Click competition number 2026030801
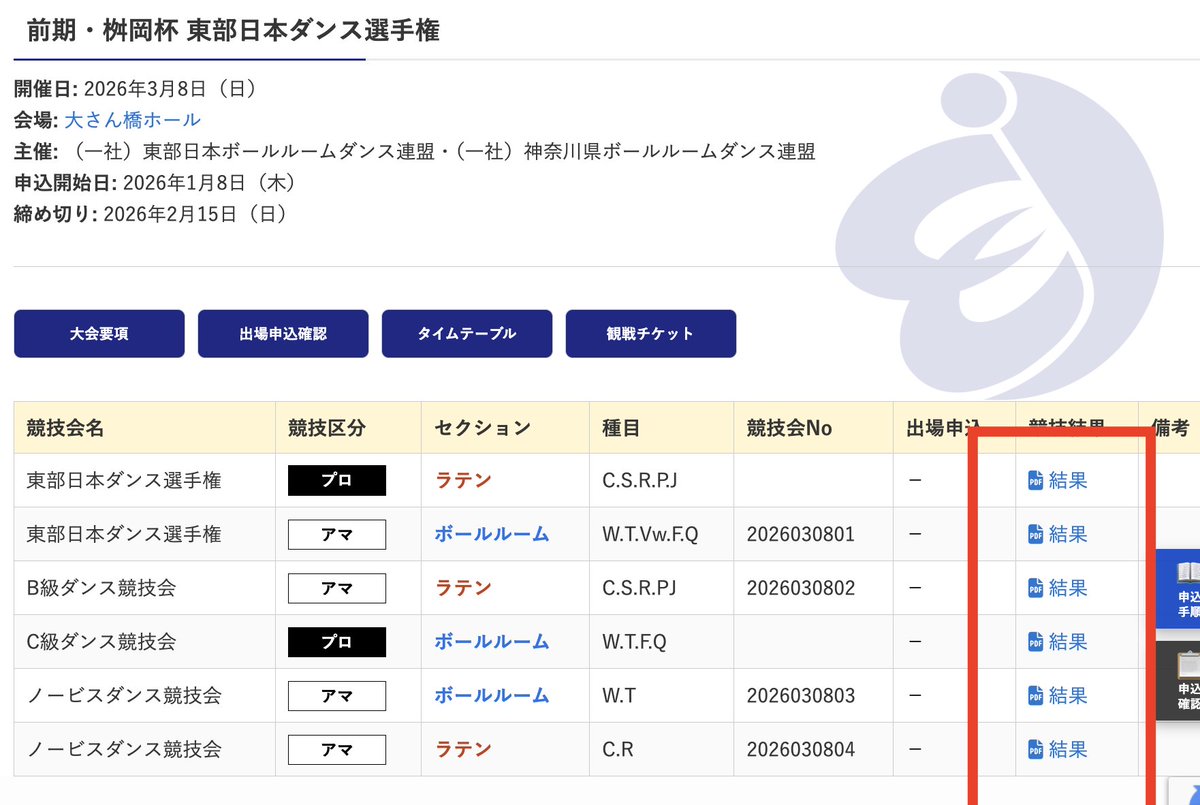The height and width of the screenshot is (805, 1200). (x=801, y=534)
